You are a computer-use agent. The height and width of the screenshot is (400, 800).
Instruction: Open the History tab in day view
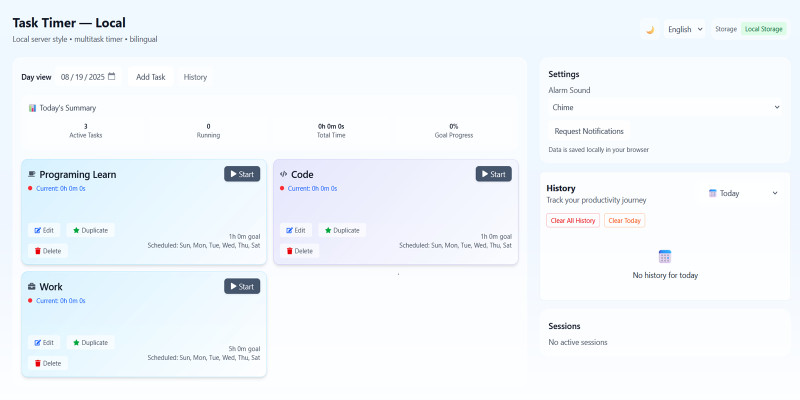[x=195, y=77]
